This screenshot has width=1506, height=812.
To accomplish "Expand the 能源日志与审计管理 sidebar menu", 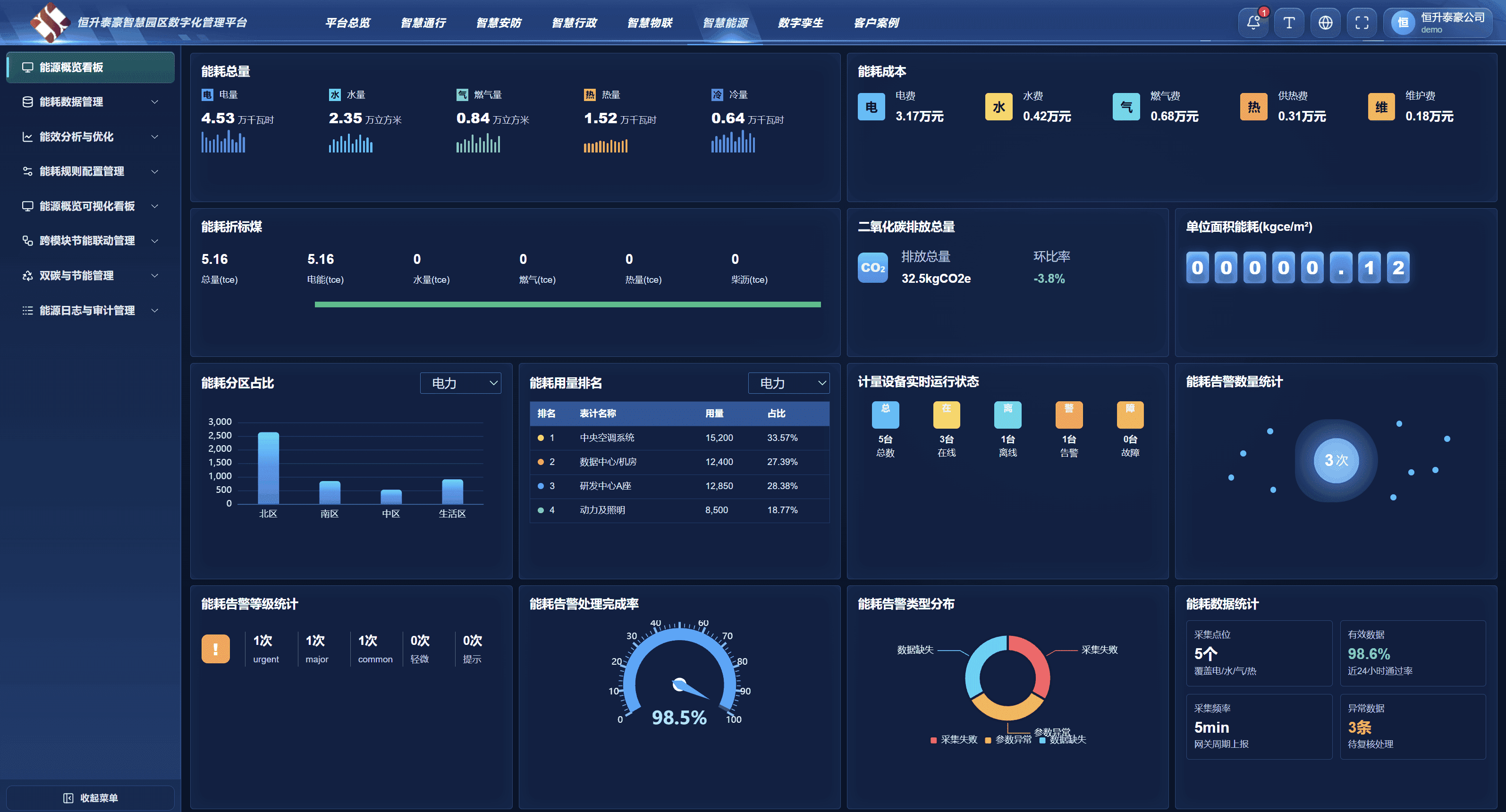I will (x=90, y=311).
